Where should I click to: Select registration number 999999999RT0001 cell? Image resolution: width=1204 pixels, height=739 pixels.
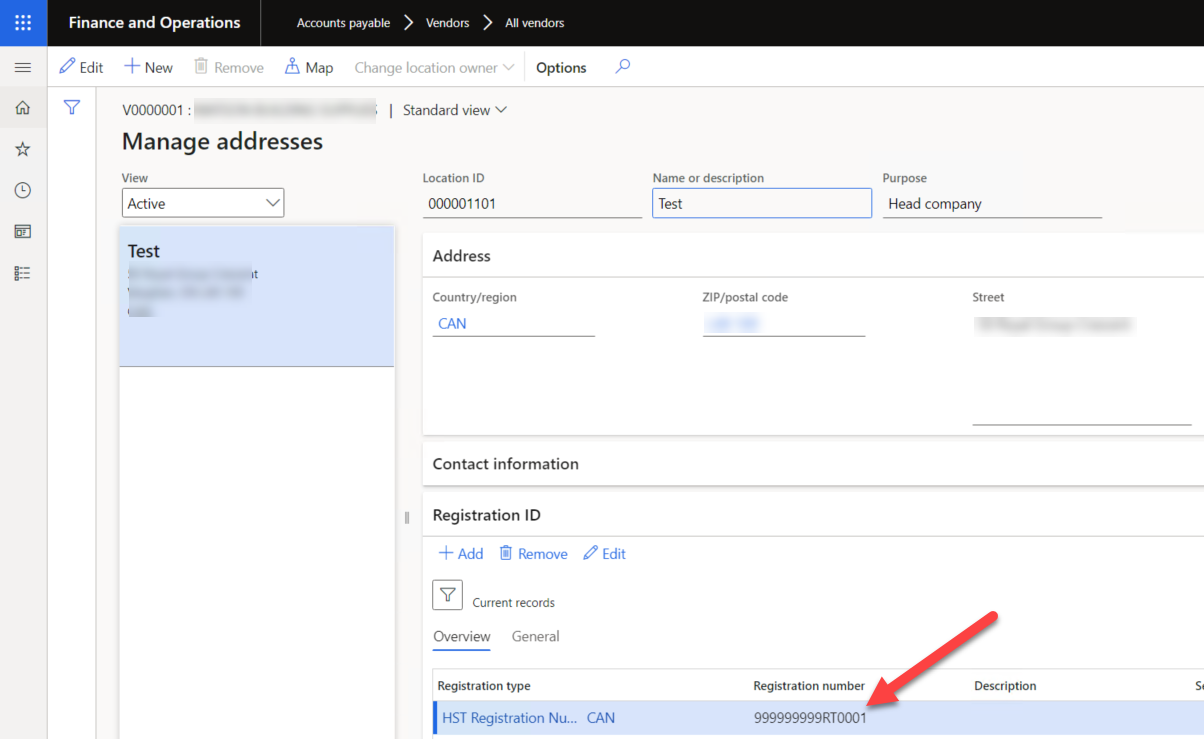(x=810, y=718)
